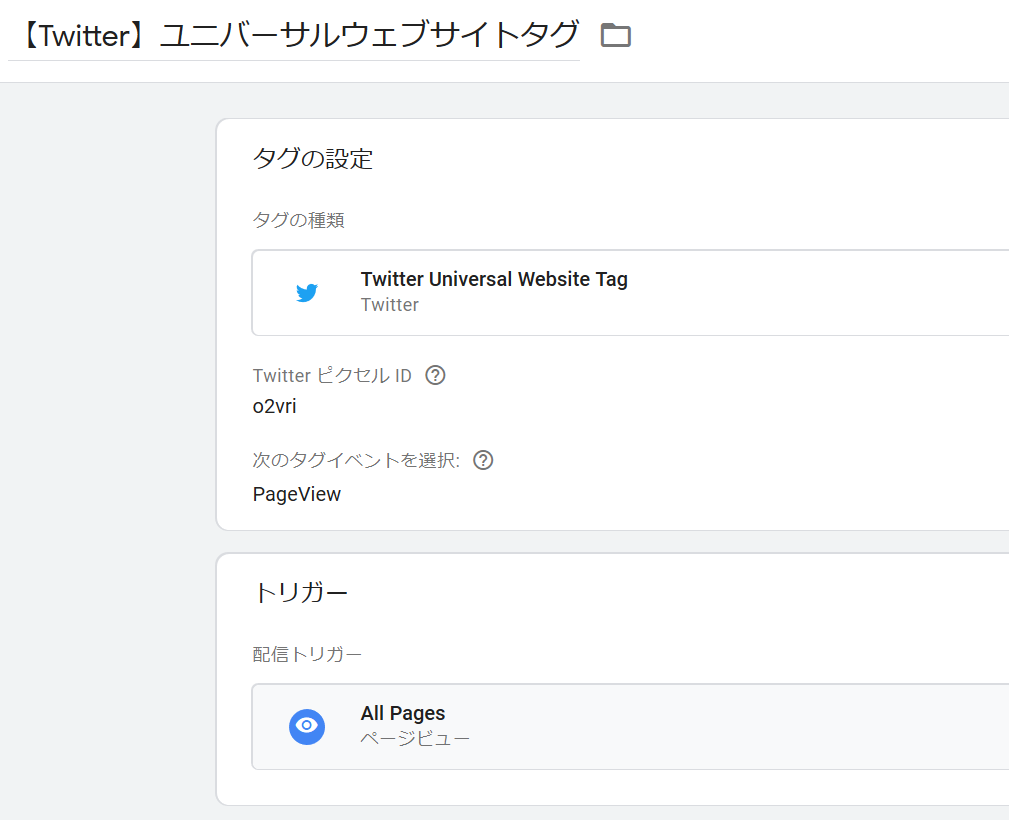Click the タグの種類 label

(x=299, y=220)
